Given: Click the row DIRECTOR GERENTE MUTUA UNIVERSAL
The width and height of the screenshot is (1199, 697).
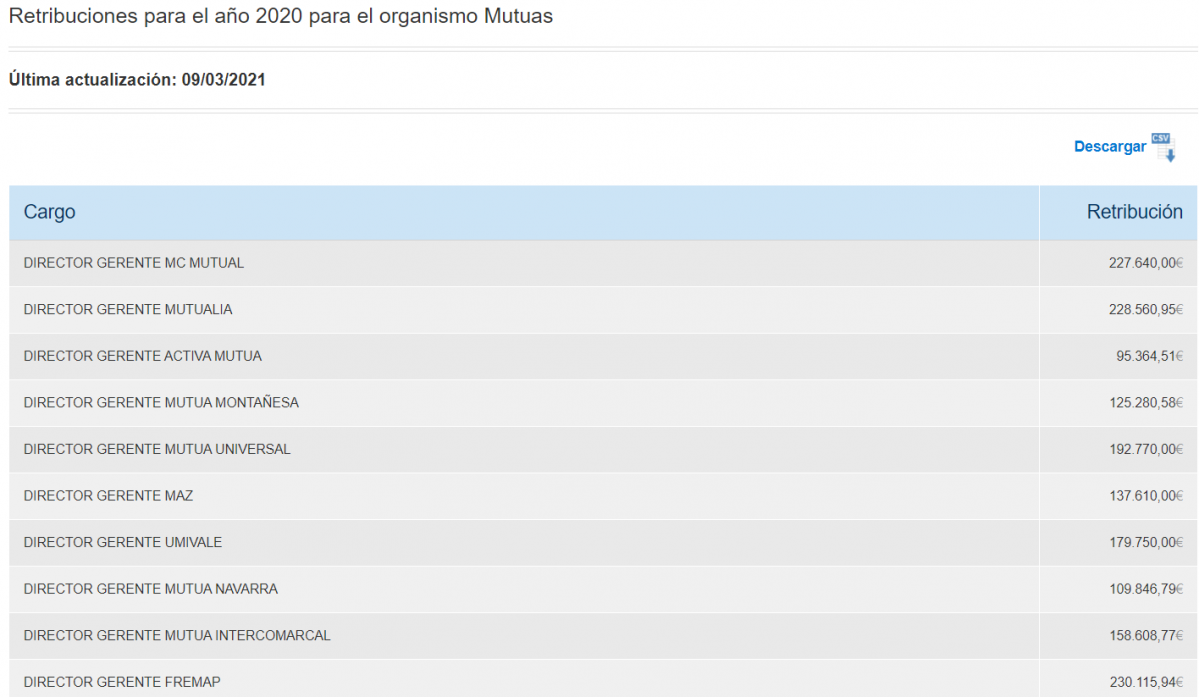Looking at the screenshot, I should click(603, 449).
